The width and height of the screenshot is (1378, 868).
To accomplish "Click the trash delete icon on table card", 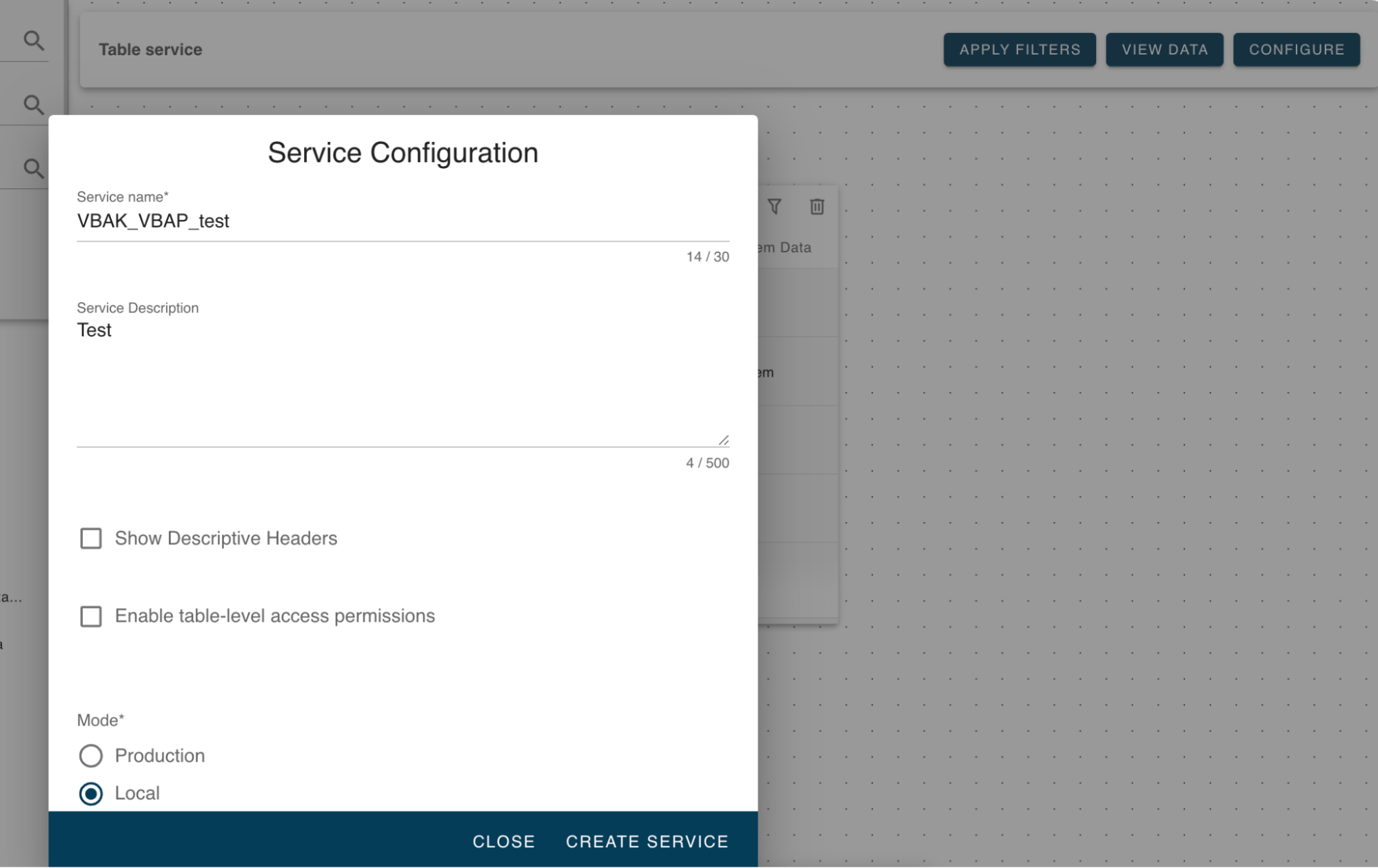I will click(817, 207).
